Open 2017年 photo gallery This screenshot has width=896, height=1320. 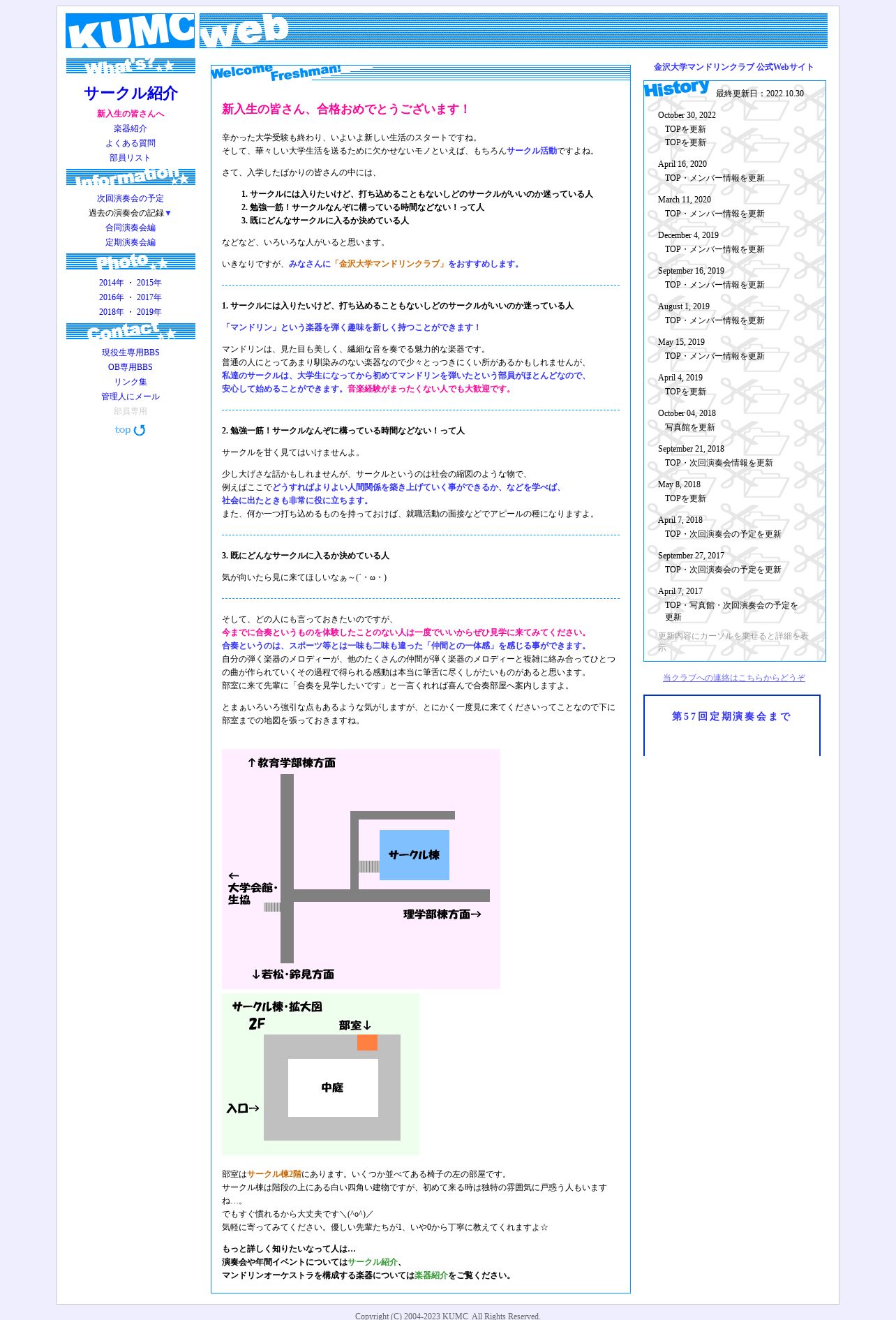[x=149, y=297]
